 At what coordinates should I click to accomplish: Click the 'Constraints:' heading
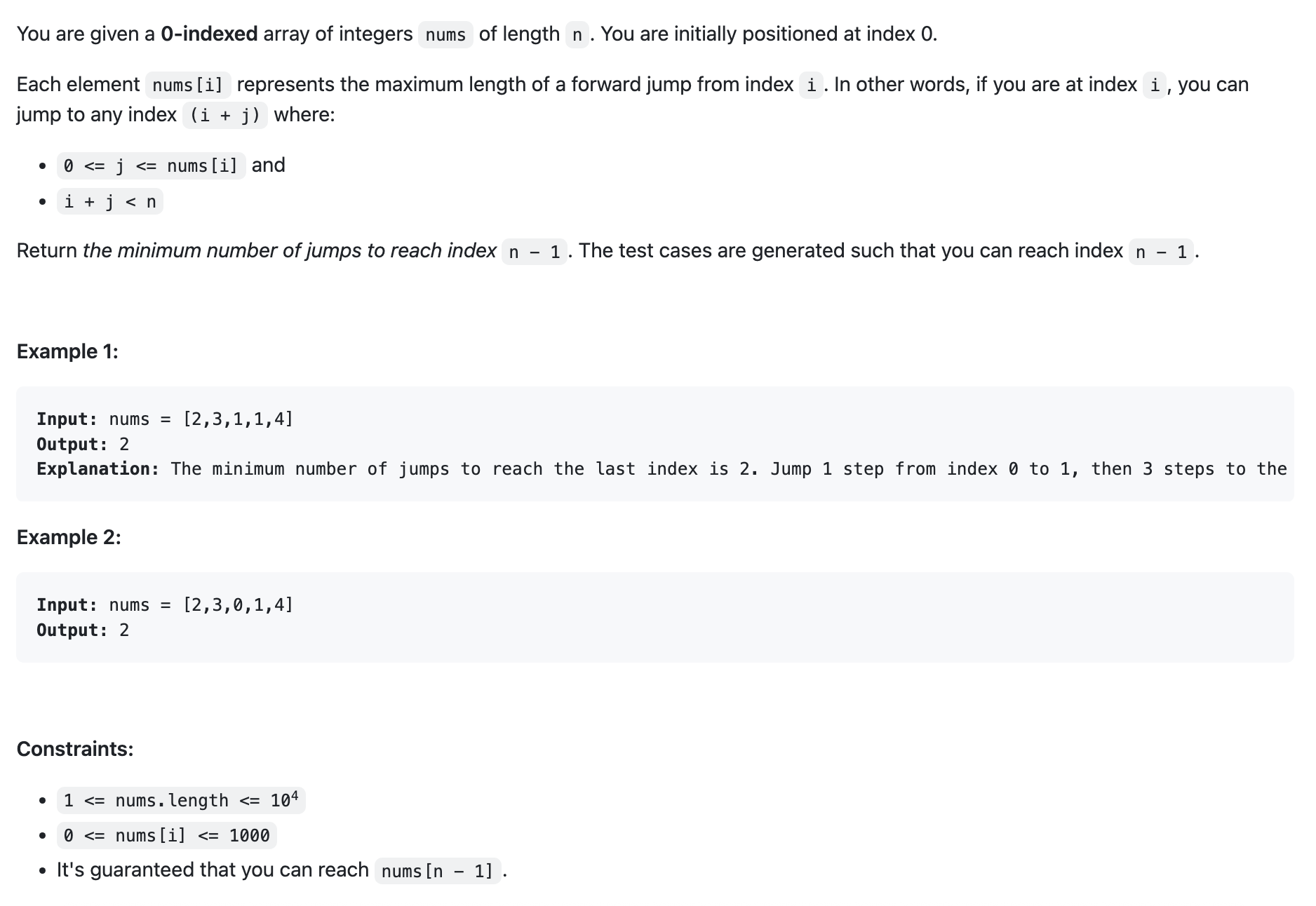[75, 749]
